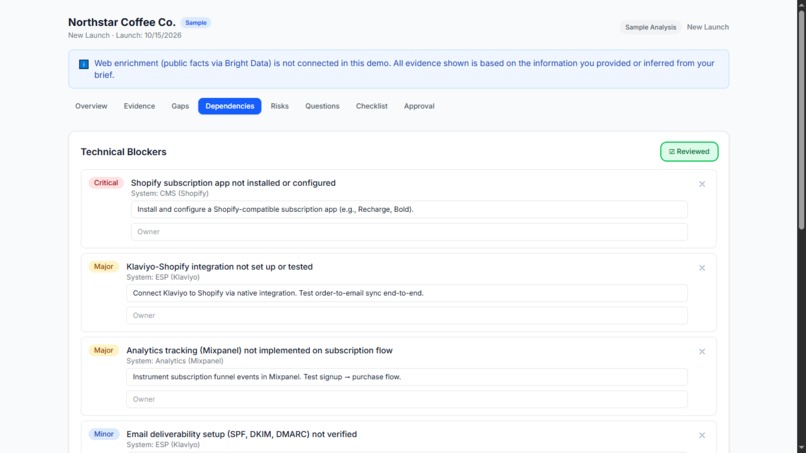The width and height of the screenshot is (806, 453).
Task: Dismiss the Shopify subscription app blocker
Action: (x=702, y=184)
